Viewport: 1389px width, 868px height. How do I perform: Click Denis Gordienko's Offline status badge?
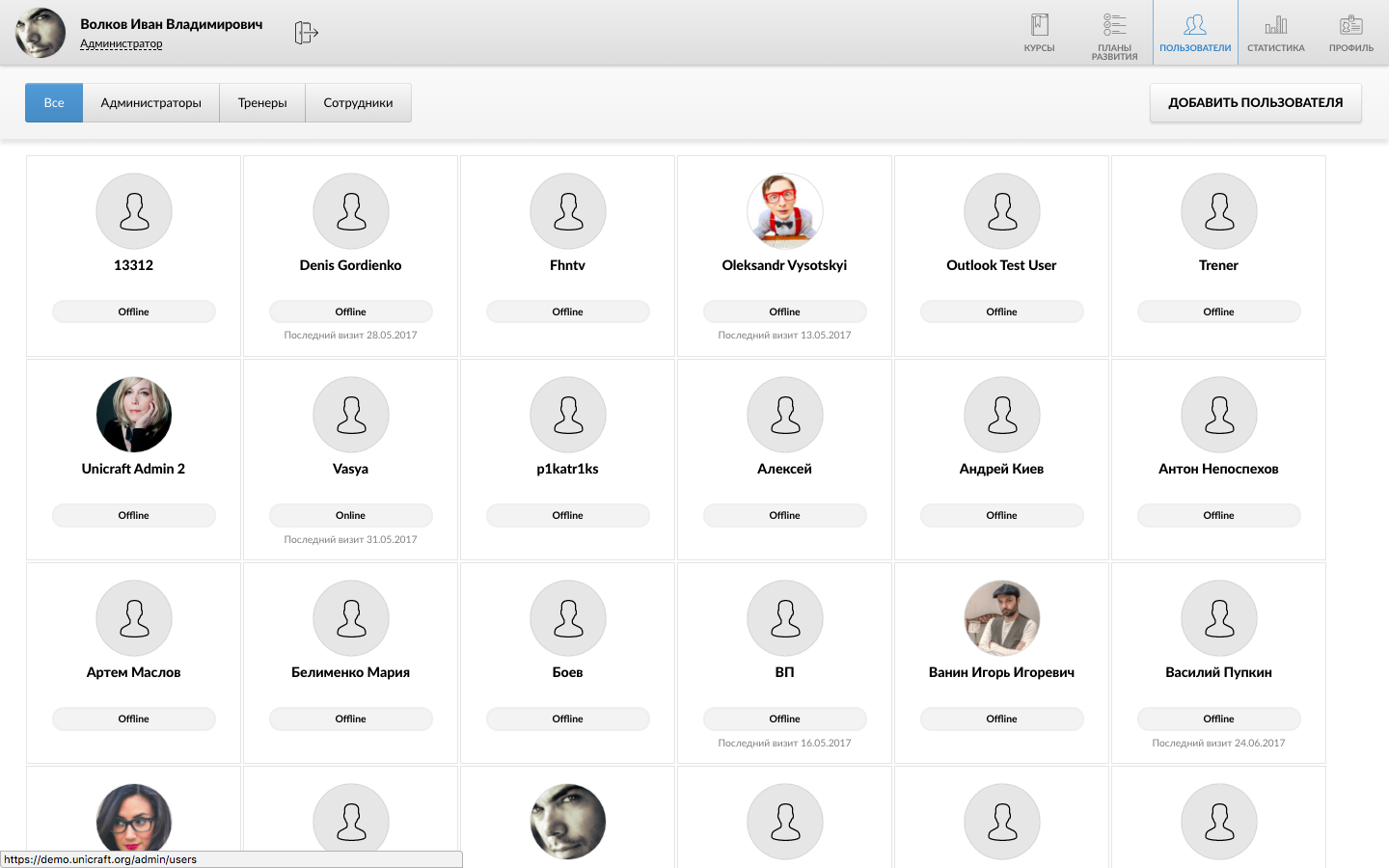tap(351, 312)
